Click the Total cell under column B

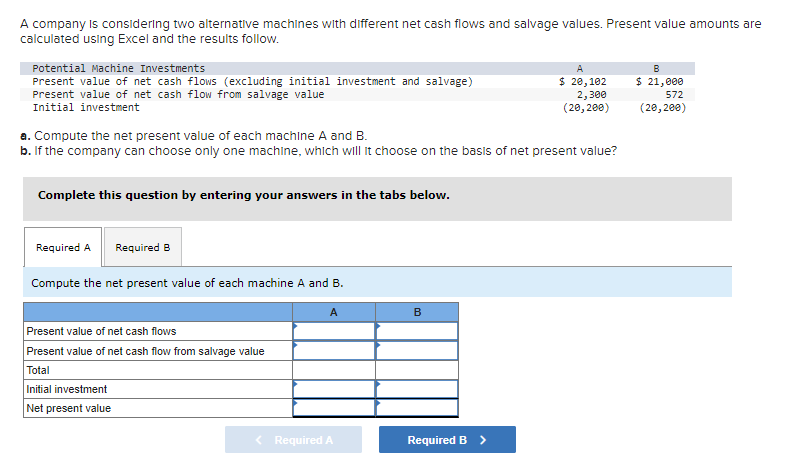[x=417, y=370]
